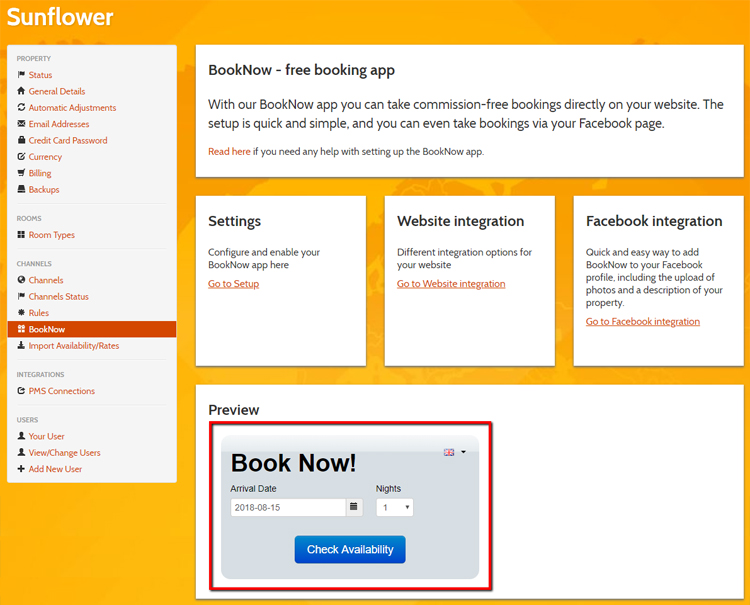This screenshot has height=605, width=750.
Task: Open the Rules page
Action: click(39, 313)
